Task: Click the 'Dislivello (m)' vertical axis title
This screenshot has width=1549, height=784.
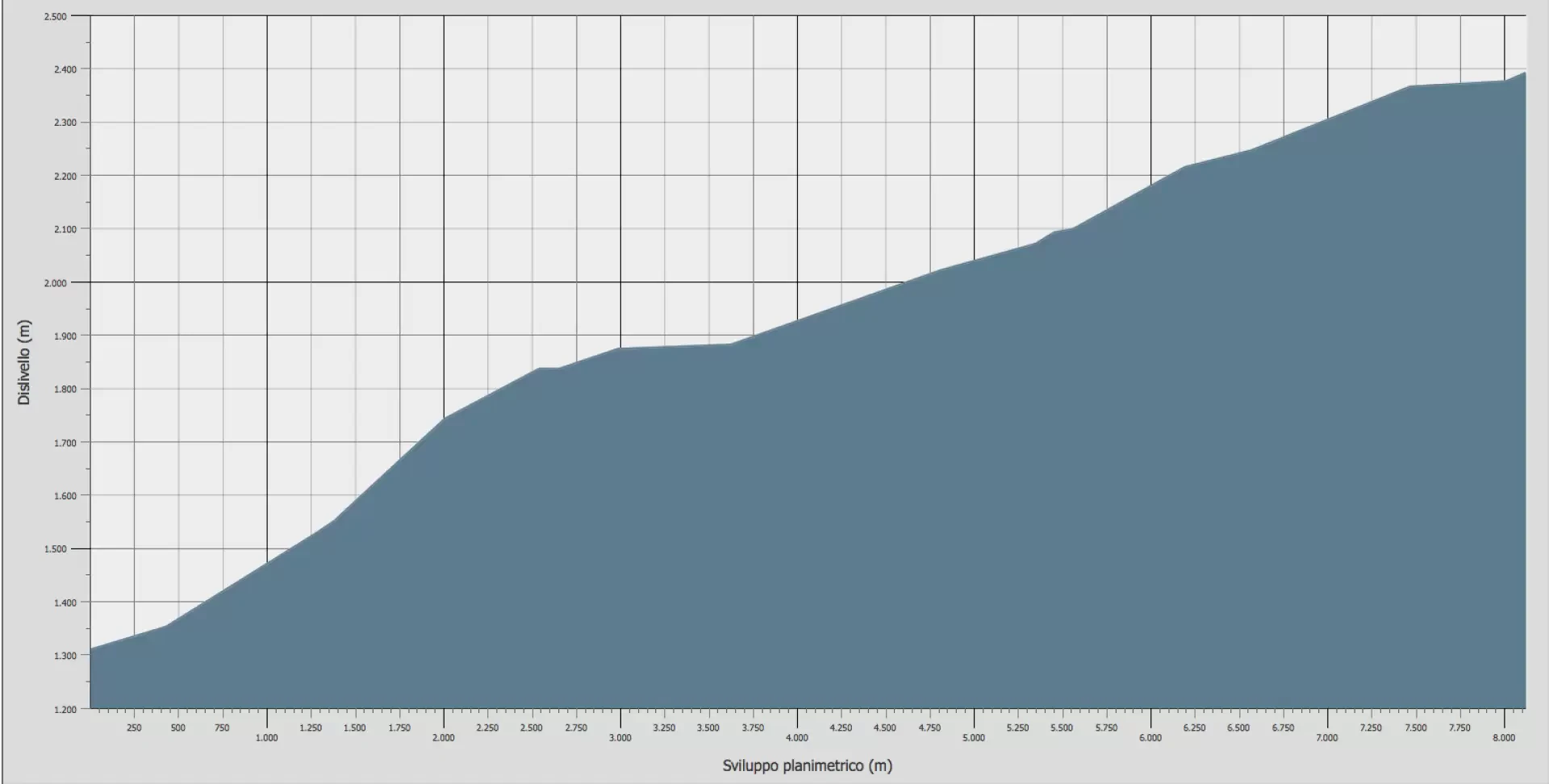Action: [x=24, y=362]
